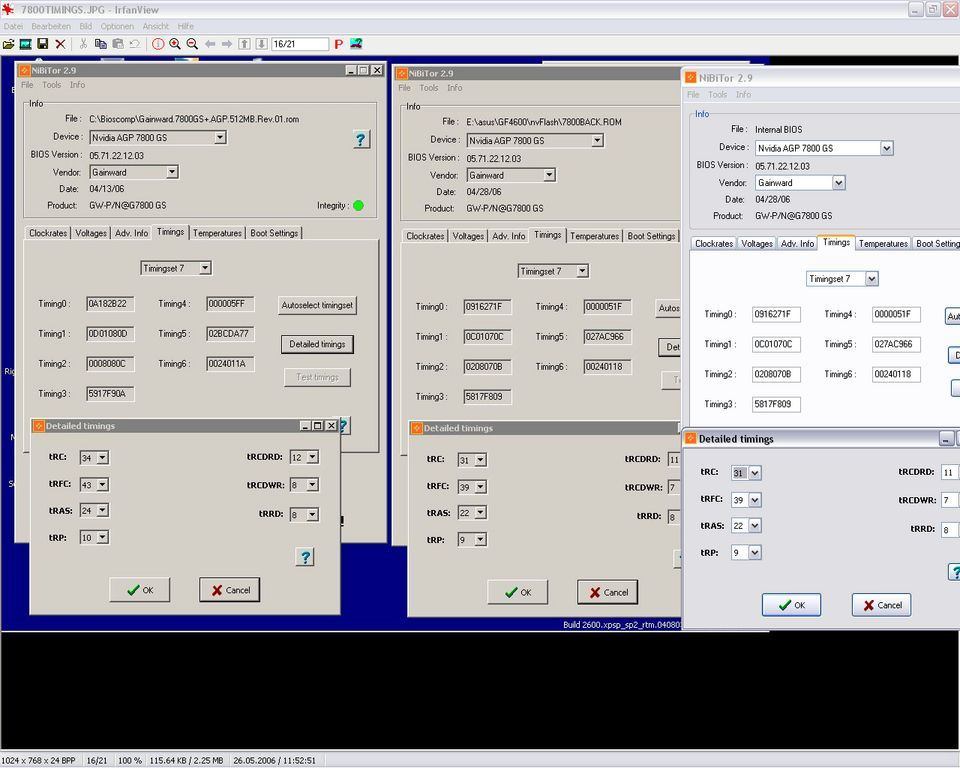This screenshot has height=768, width=960.
Task: Open IrfanView Bearbeiten menu
Action: click(51, 26)
